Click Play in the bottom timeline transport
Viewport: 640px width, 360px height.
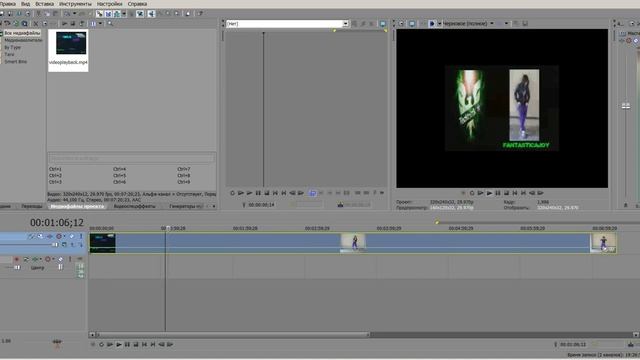[119, 345]
